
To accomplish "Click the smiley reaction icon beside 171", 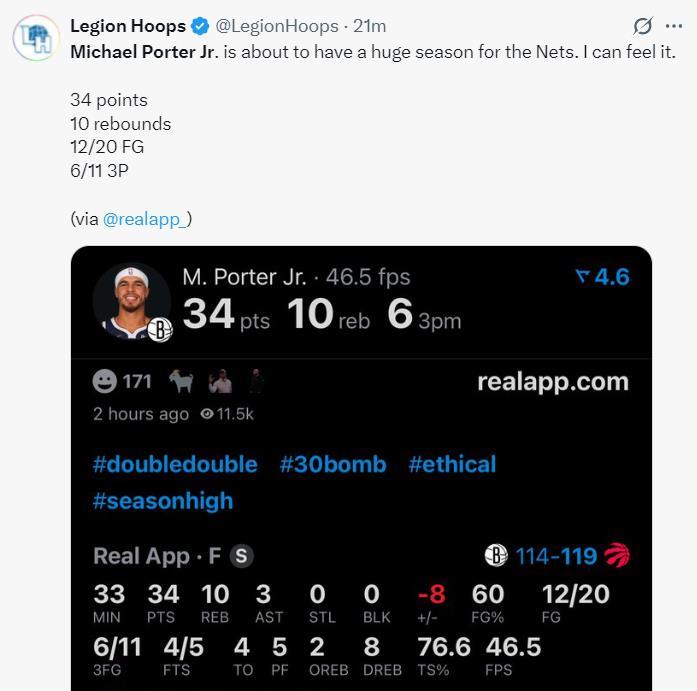I will [104, 381].
